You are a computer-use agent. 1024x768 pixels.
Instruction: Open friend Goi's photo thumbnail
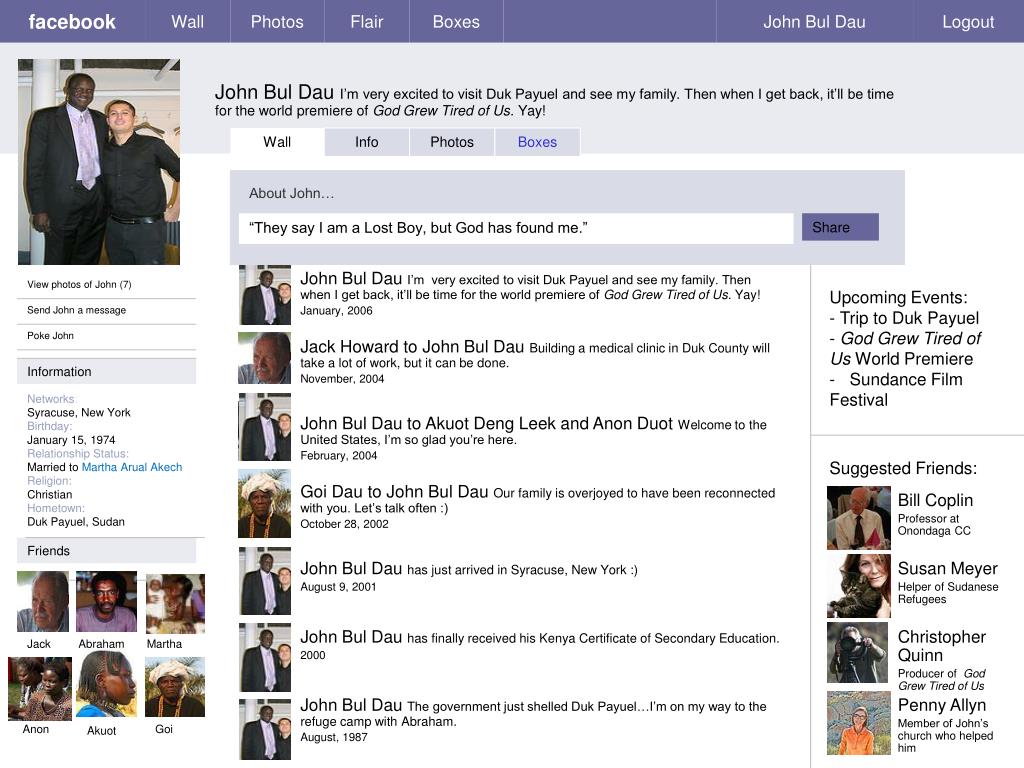click(x=174, y=687)
